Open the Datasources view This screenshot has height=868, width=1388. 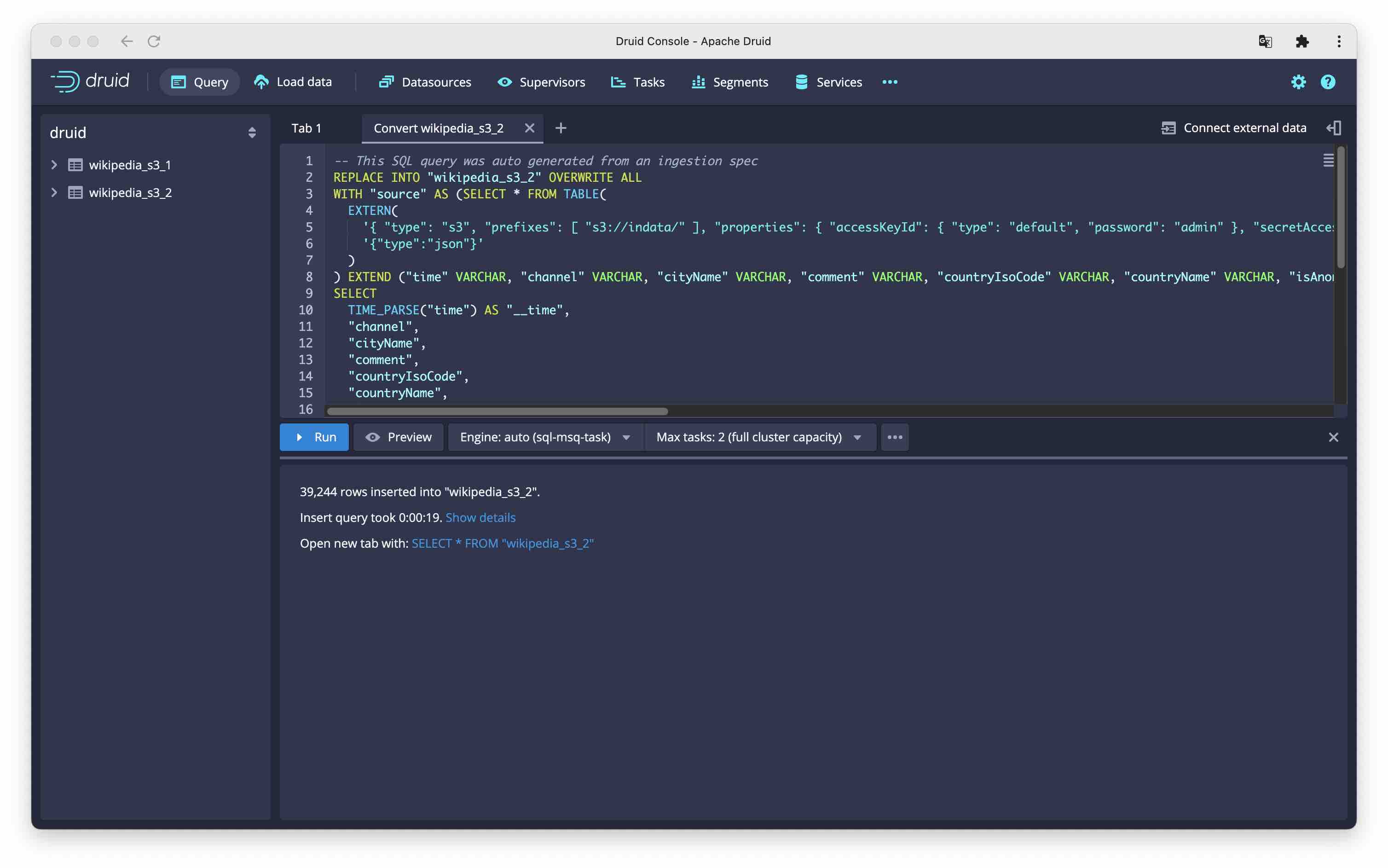coord(425,82)
